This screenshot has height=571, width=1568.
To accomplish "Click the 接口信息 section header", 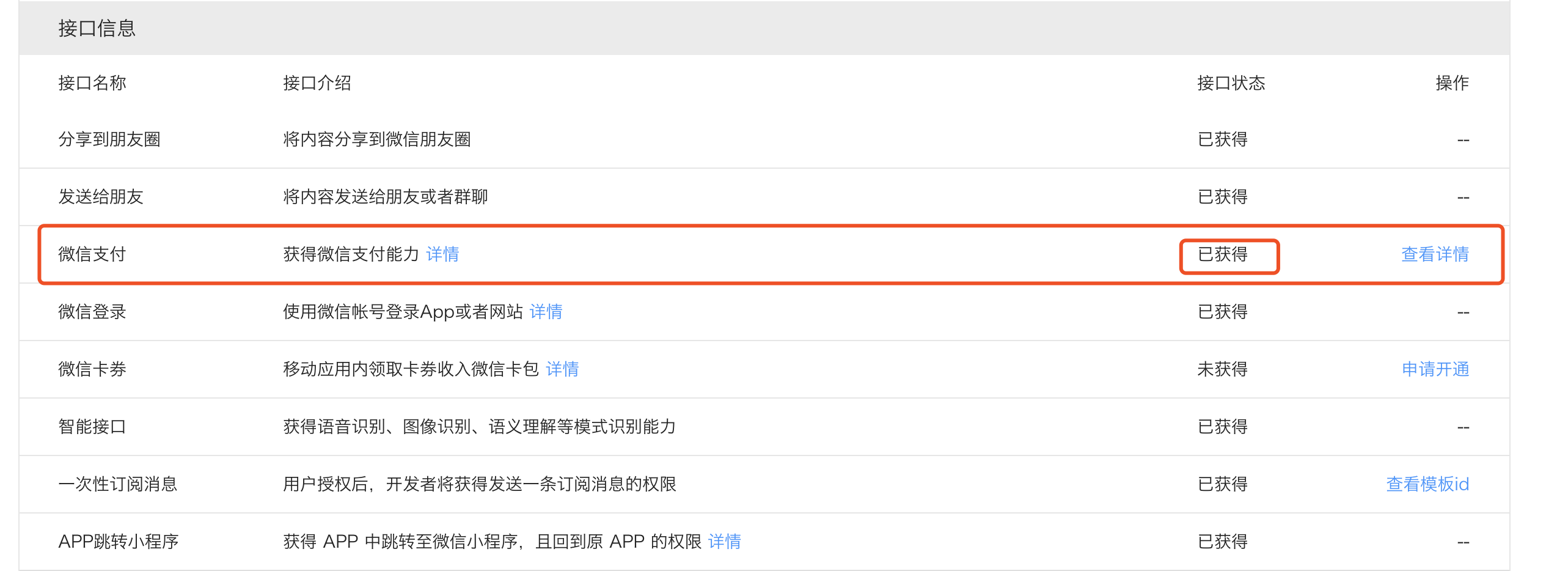I will (96, 28).
